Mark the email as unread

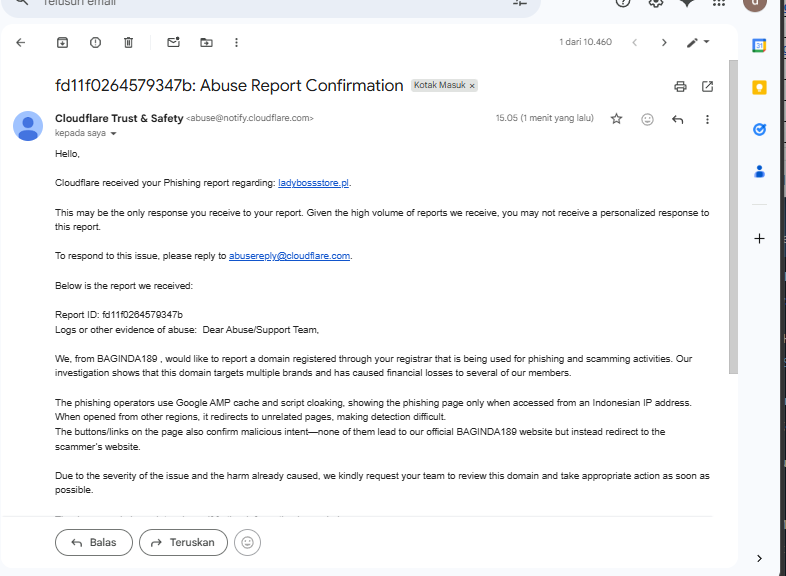[x=173, y=42]
